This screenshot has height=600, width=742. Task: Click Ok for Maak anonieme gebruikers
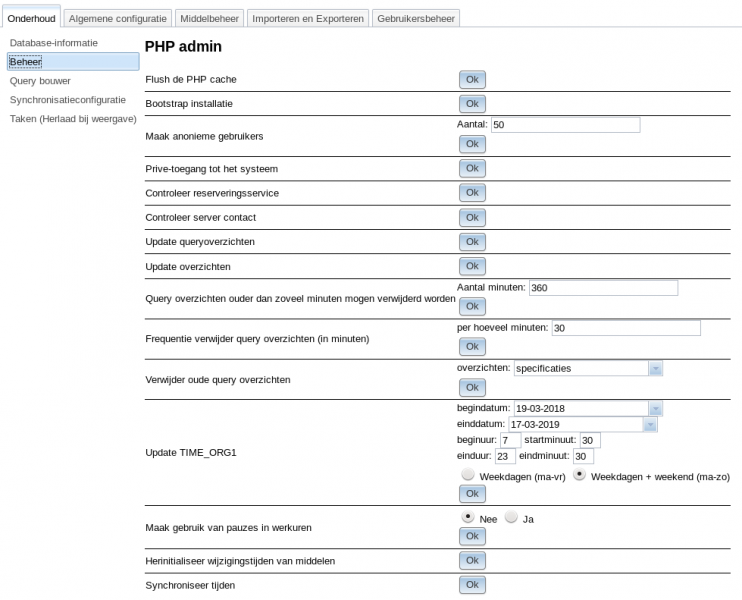tap(472, 144)
